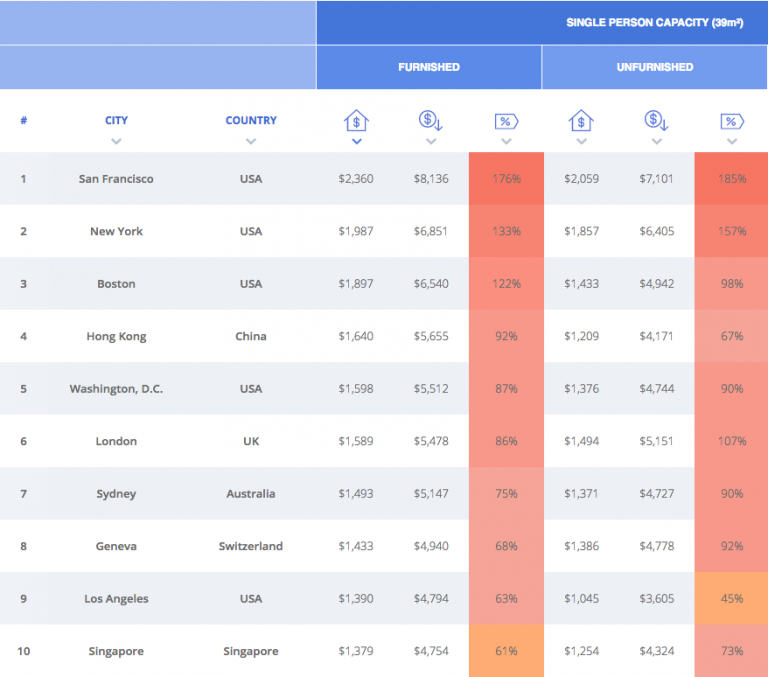Select the Furnished column group header
768x677 pixels.
(429, 67)
